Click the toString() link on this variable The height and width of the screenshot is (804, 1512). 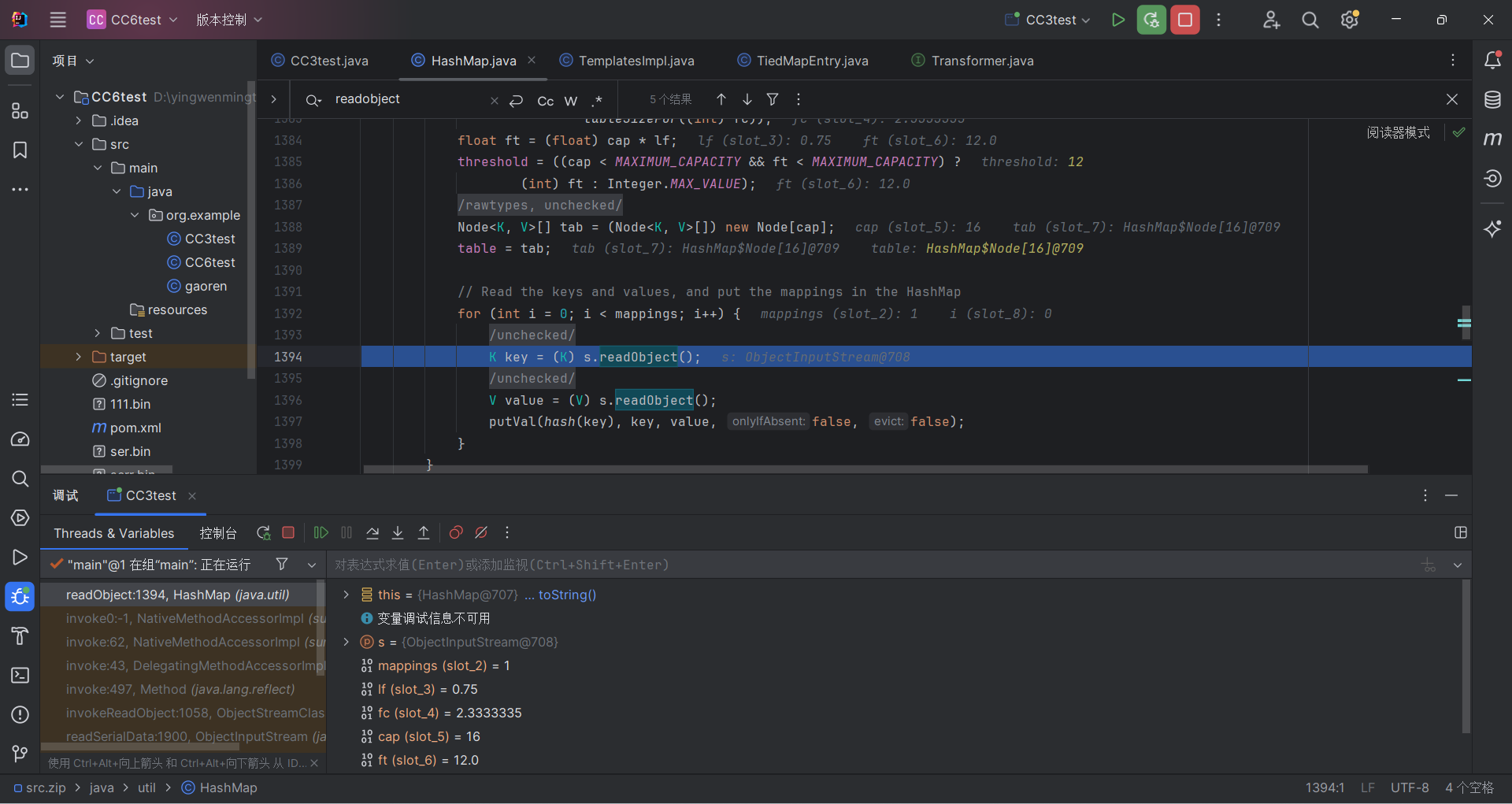click(567, 595)
